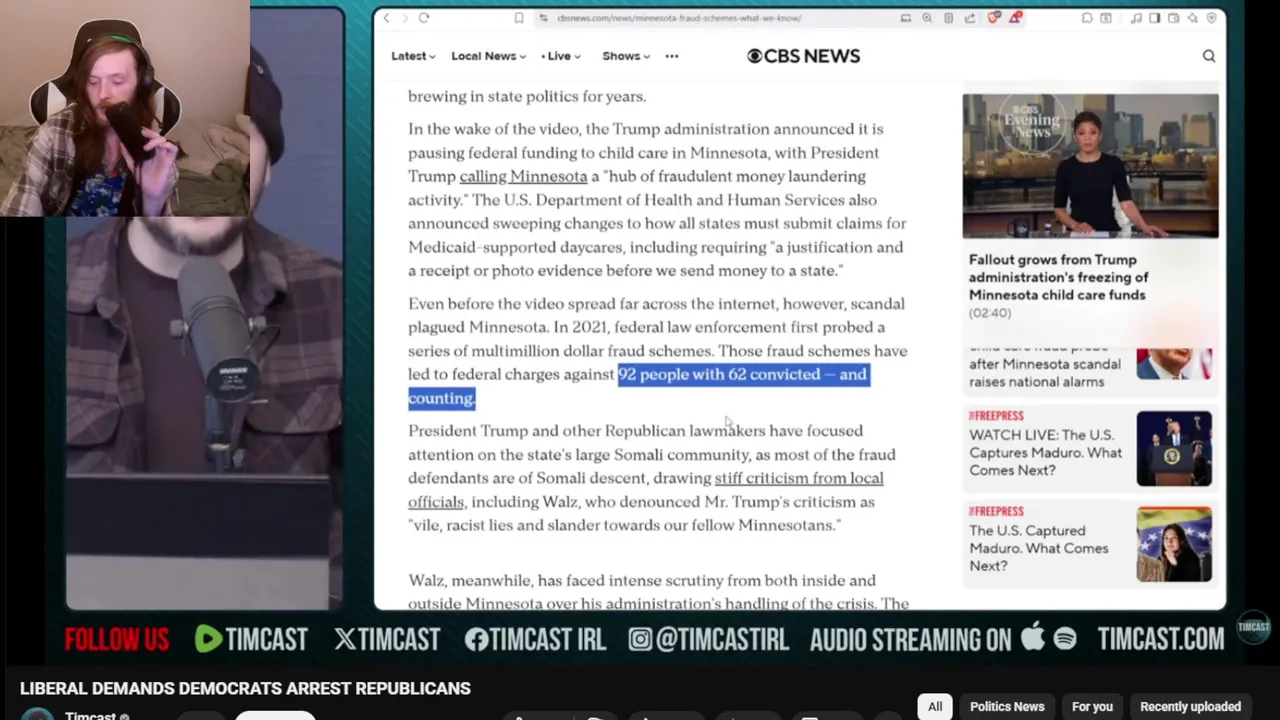1280x720 pixels.
Task: Play the CBS Evening News video thumbnail
Action: click(1090, 166)
